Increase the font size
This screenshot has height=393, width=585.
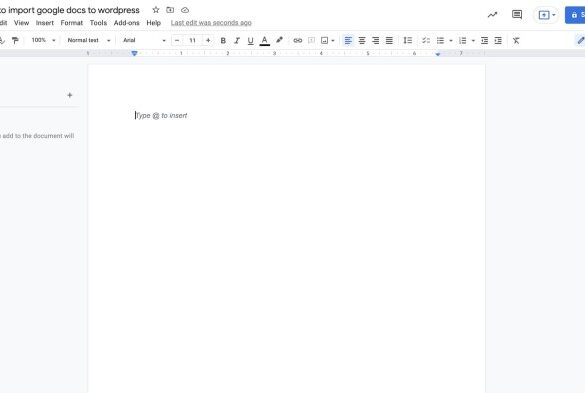tap(208, 40)
